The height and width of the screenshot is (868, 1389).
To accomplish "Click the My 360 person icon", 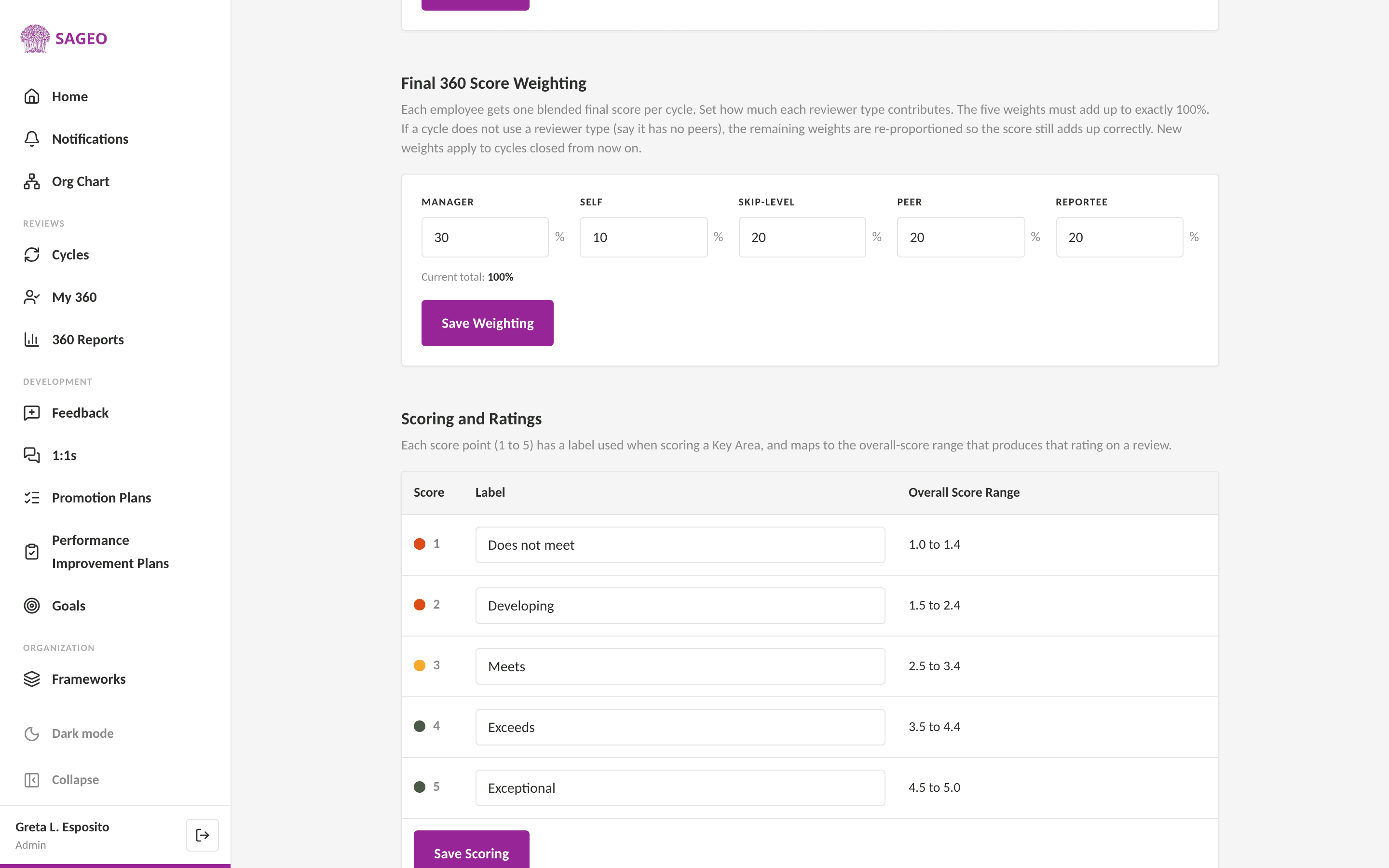I will 31,298.
